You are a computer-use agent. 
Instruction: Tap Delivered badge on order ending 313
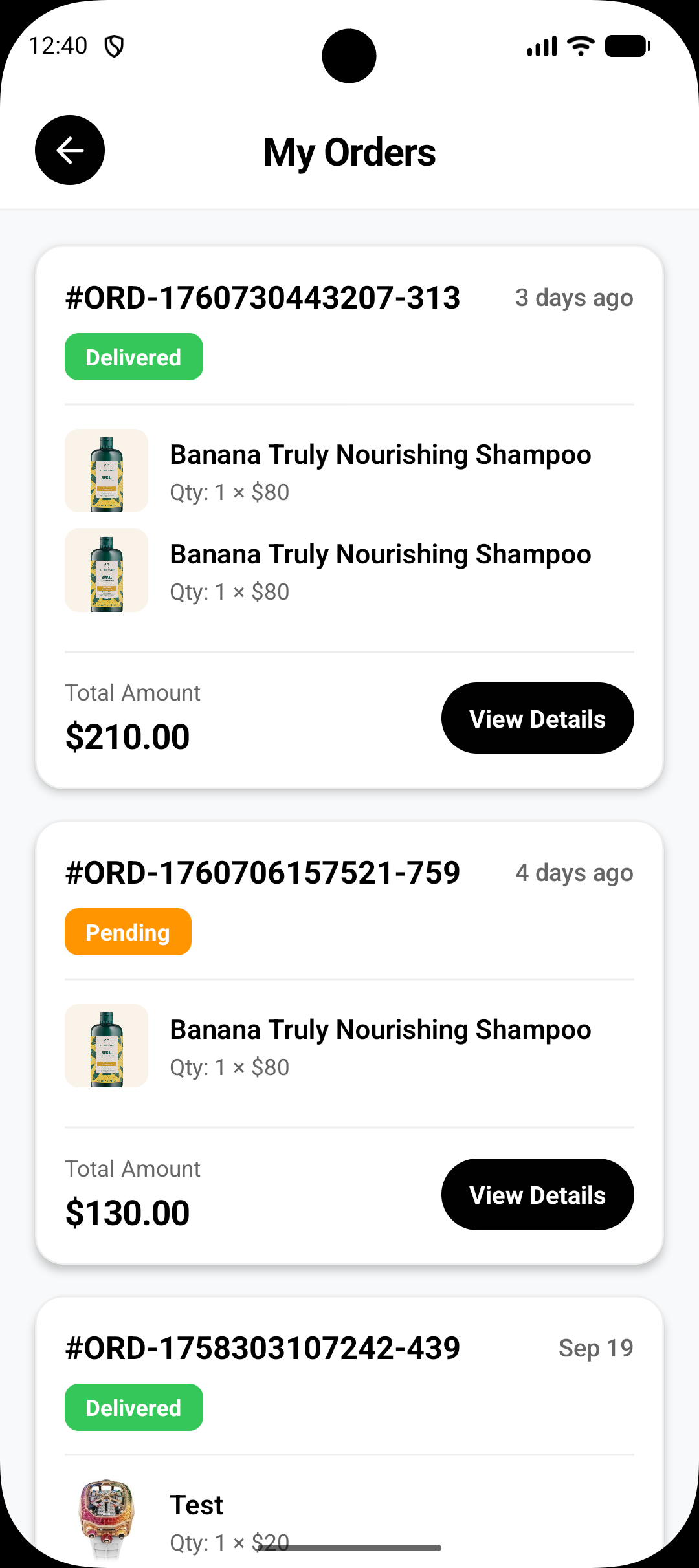(x=134, y=357)
